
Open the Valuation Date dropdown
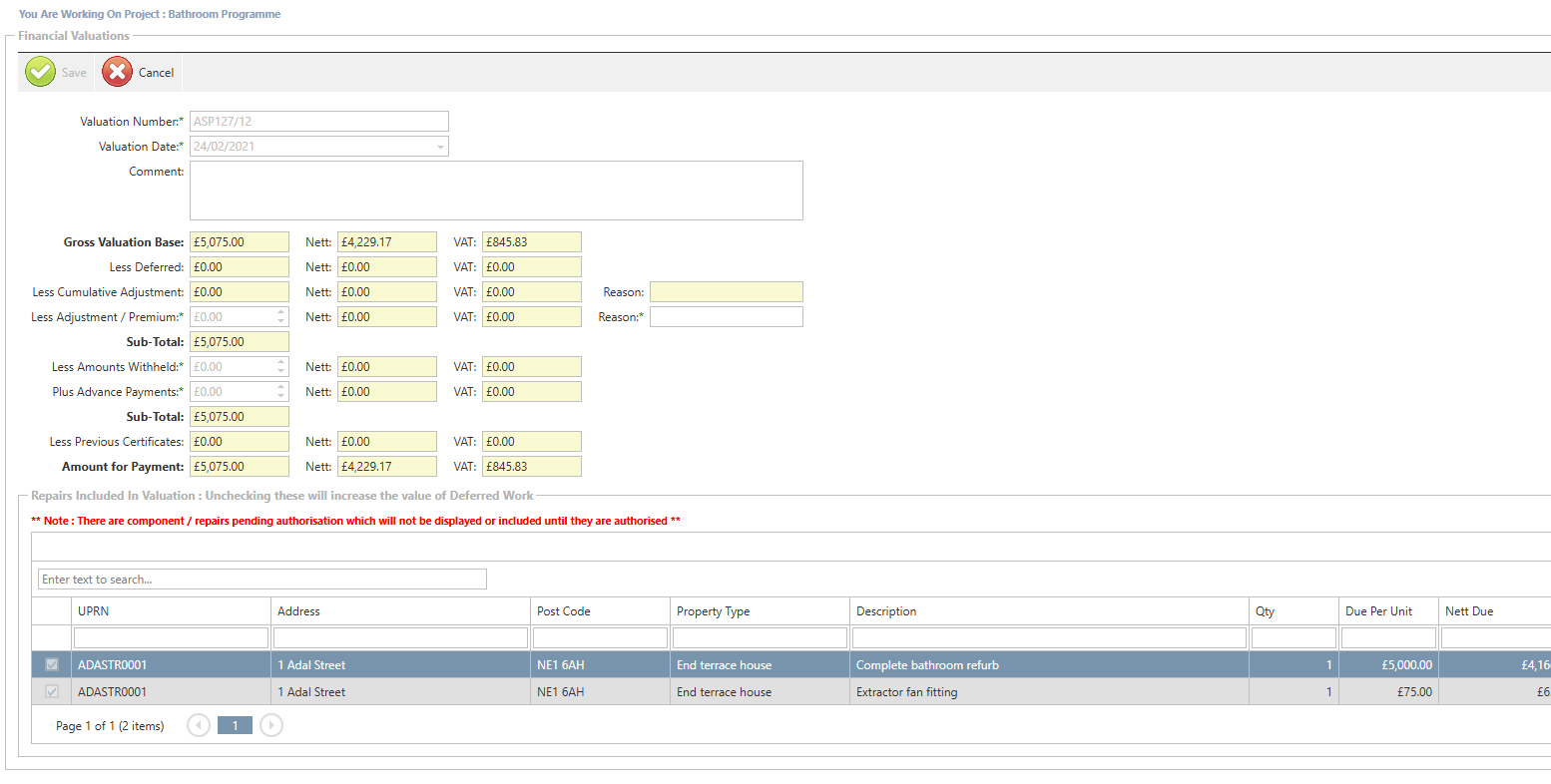440,147
